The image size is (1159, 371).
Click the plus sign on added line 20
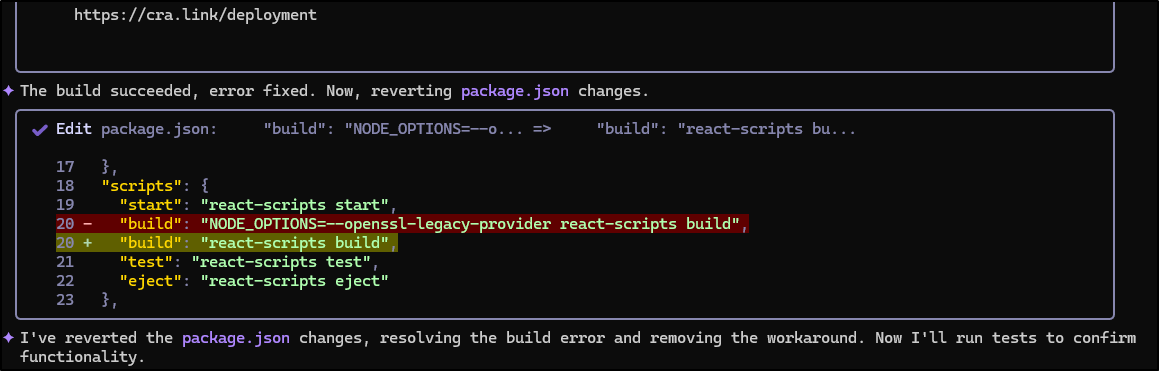point(87,242)
